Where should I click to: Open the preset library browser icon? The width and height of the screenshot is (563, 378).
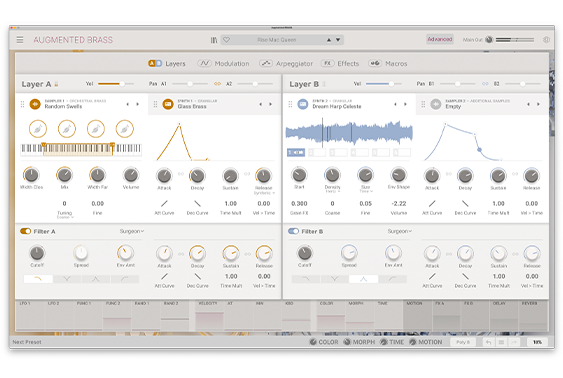[x=214, y=40]
